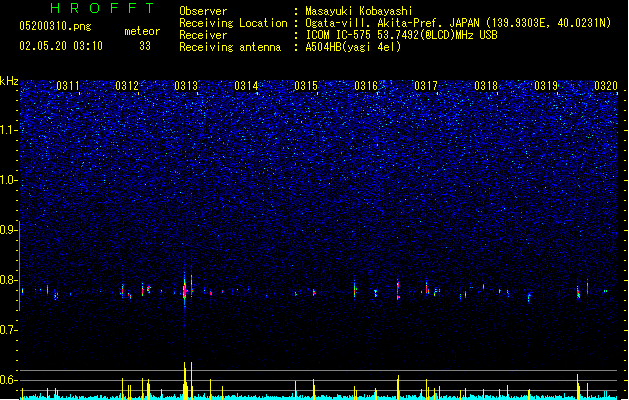629x400 pixels.
Task: Click the Observer label
Action: coord(203,11)
